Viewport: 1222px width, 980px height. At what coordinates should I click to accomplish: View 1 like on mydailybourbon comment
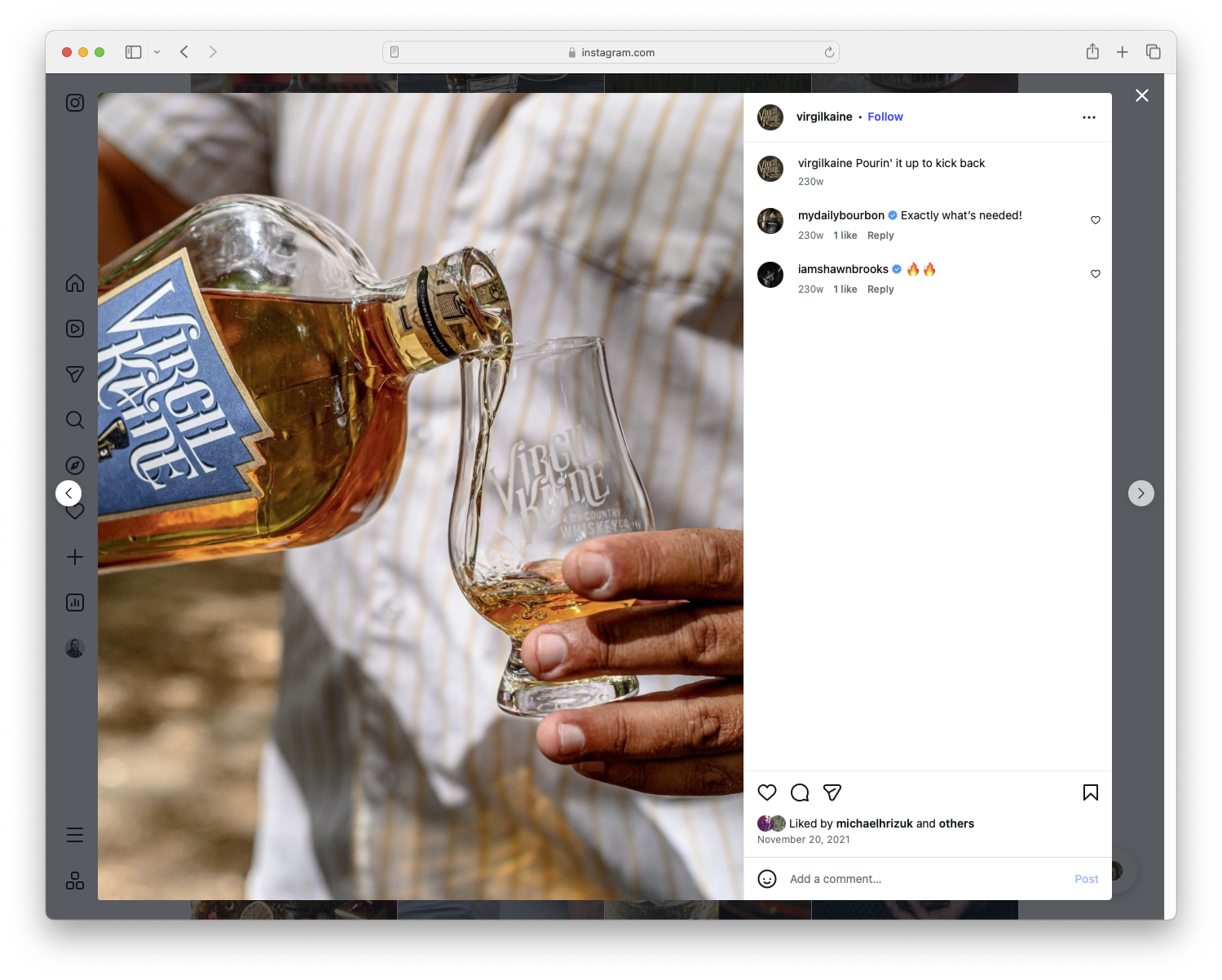tap(845, 236)
